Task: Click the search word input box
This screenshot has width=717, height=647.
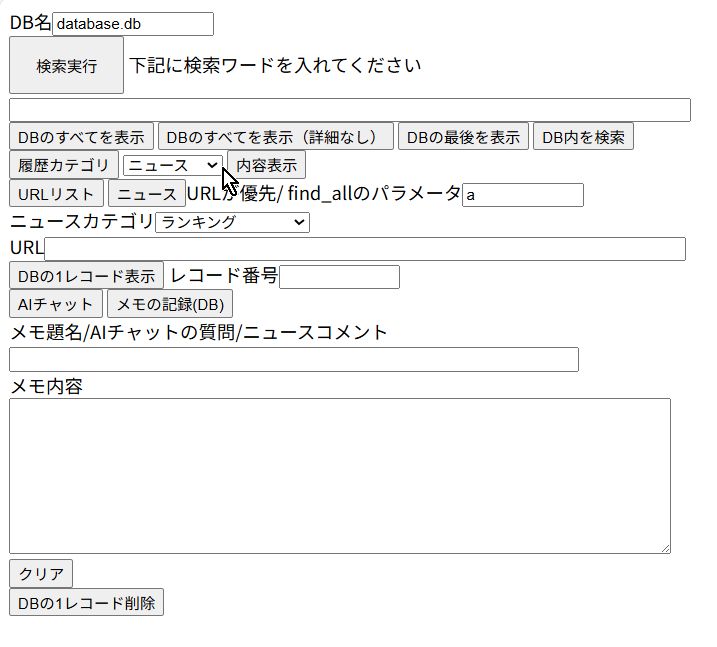Action: pos(349,110)
